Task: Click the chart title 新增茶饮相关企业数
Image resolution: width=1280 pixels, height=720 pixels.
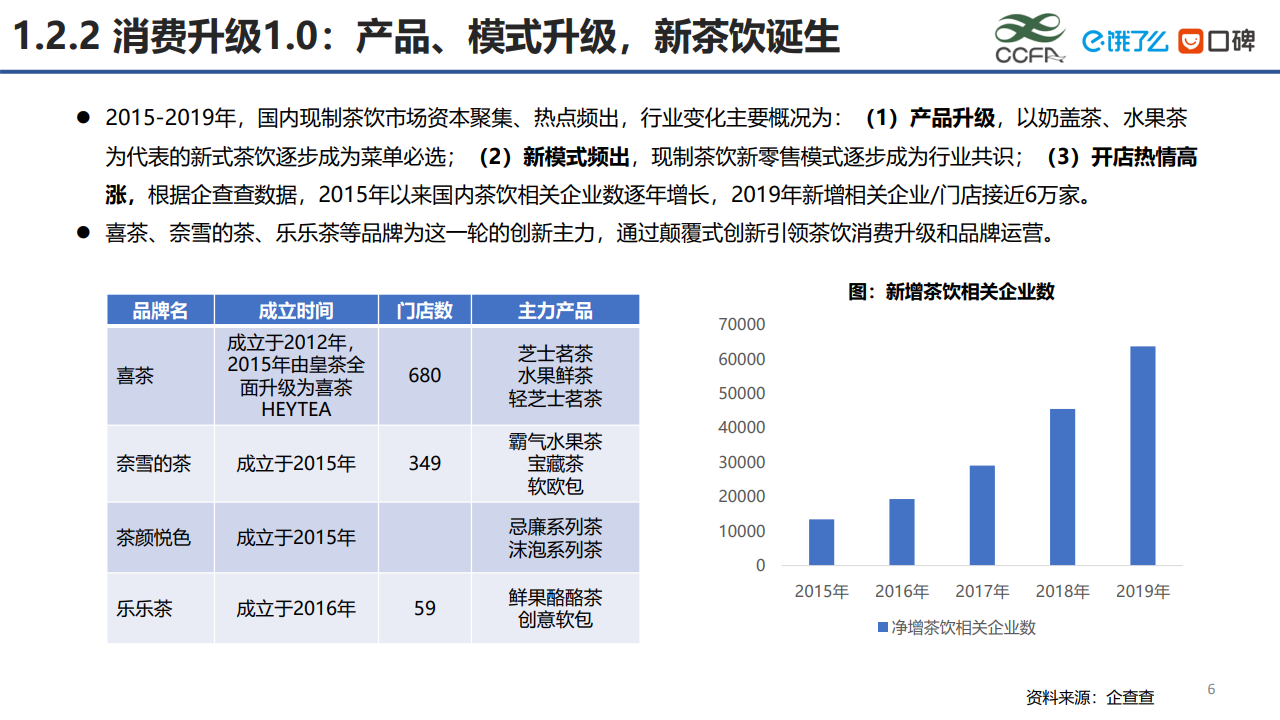Action: (951, 291)
